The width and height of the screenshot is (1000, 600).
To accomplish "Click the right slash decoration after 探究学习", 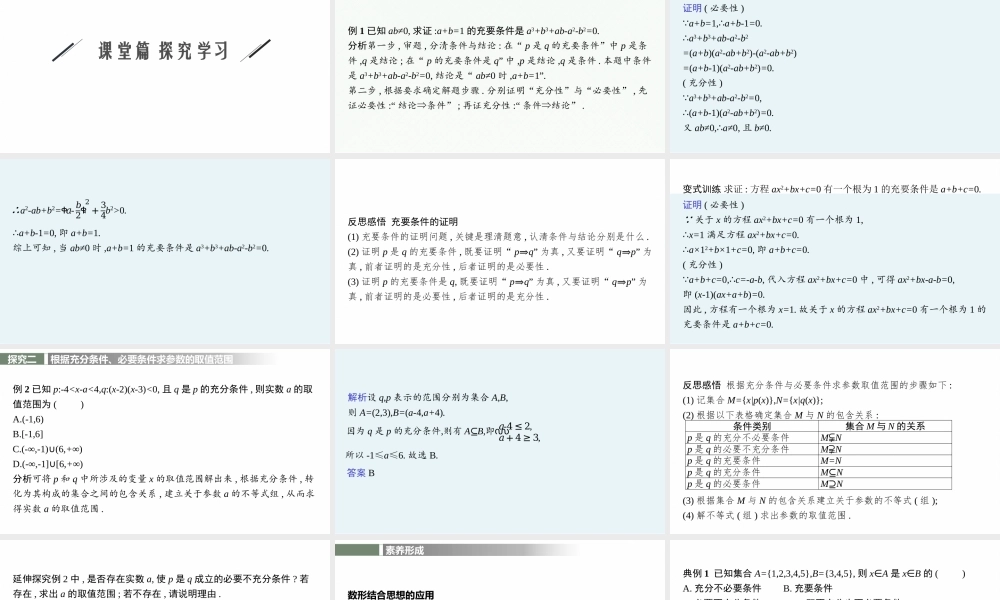I will coord(256,50).
